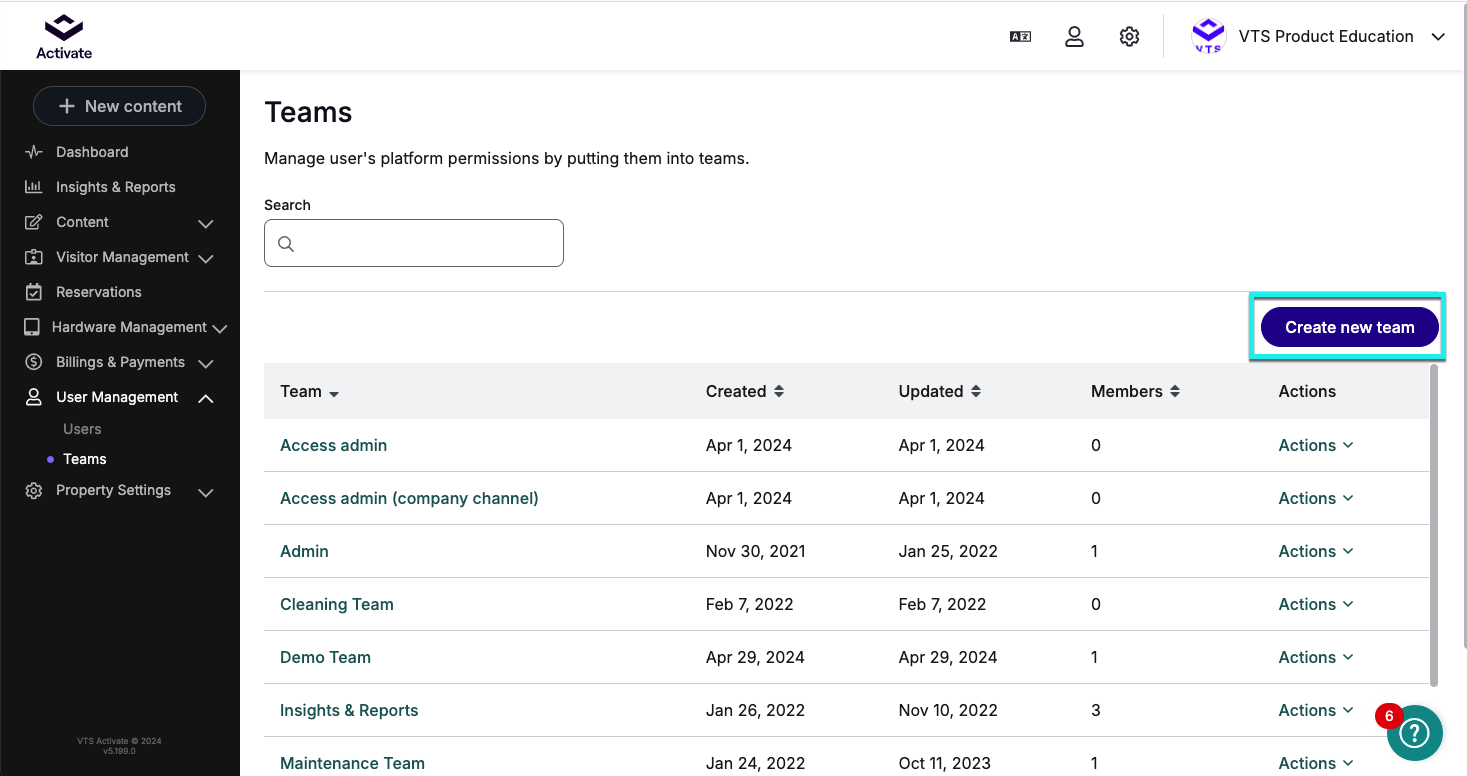Image resolution: width=1467 pixels, height=776 pixels.
Task: Open the help question-mark bubble
Action: pos(1414,733)
